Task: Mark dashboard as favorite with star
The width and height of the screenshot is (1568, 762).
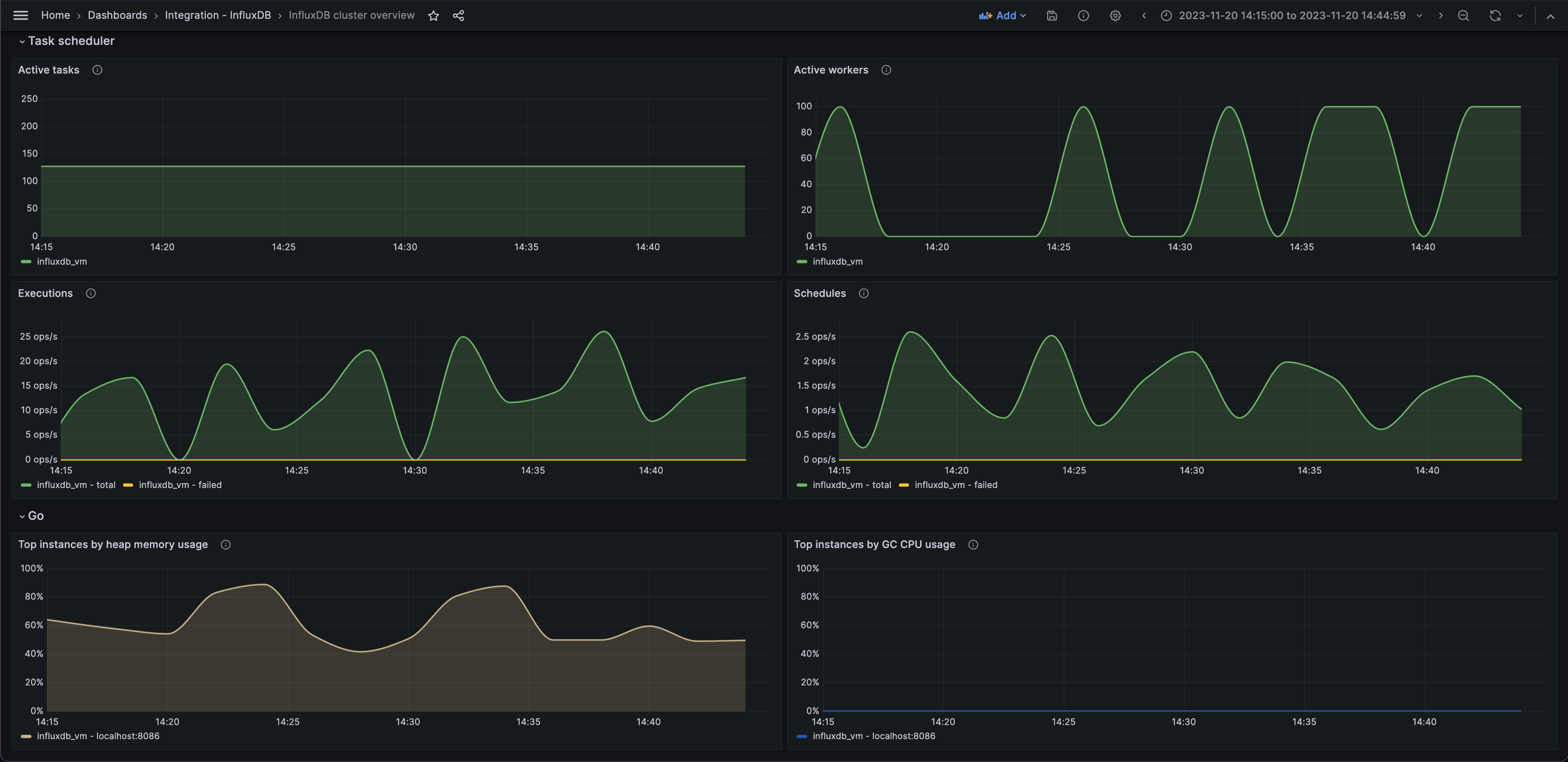Action: [433, 15]
